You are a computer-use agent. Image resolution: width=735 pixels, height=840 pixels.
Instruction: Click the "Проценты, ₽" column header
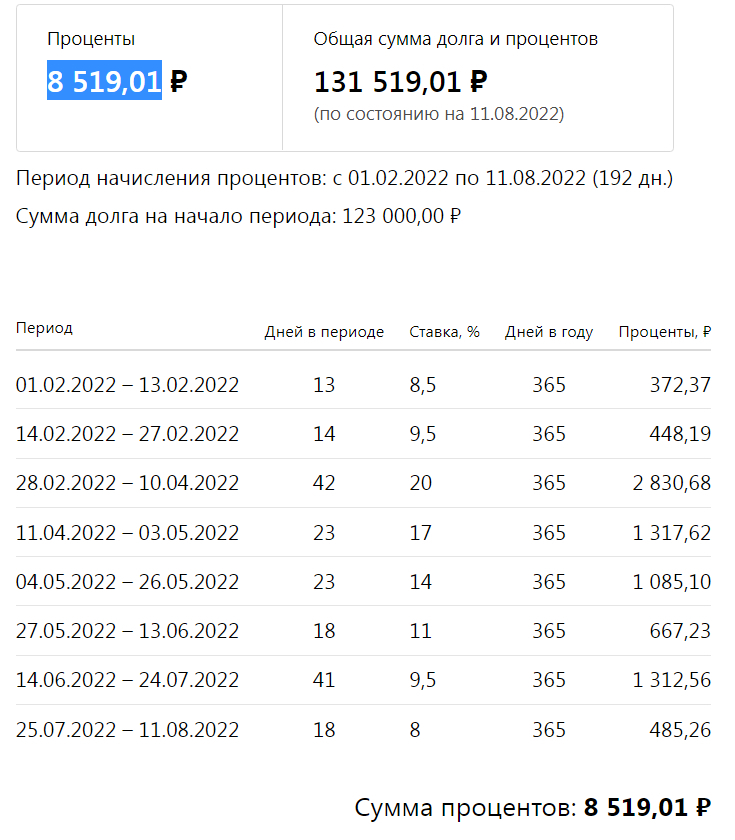click(x=664, y=332)
